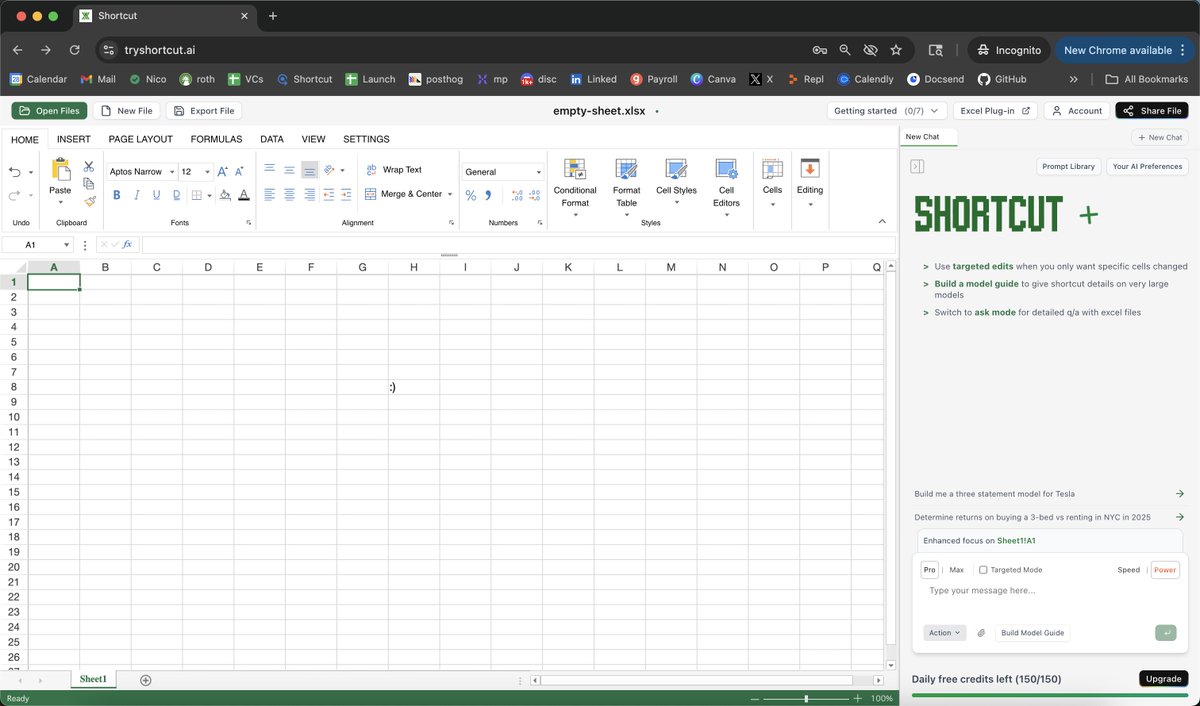Toggle double underline formatting

tap(176, 195)
